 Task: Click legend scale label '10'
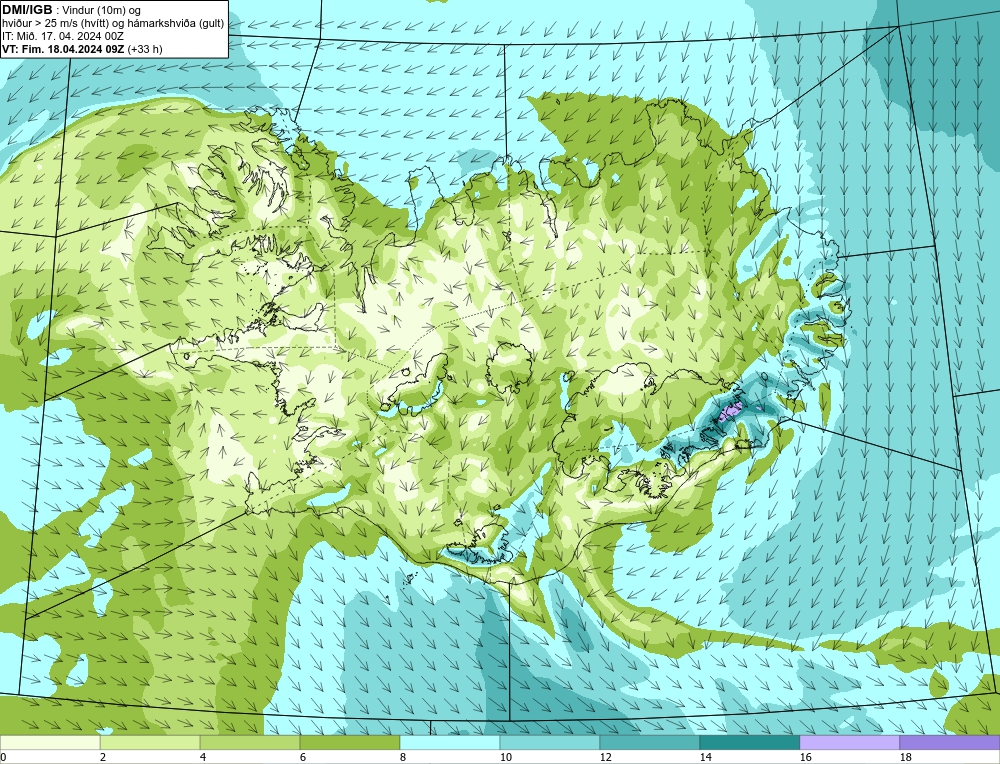point(505,757)
